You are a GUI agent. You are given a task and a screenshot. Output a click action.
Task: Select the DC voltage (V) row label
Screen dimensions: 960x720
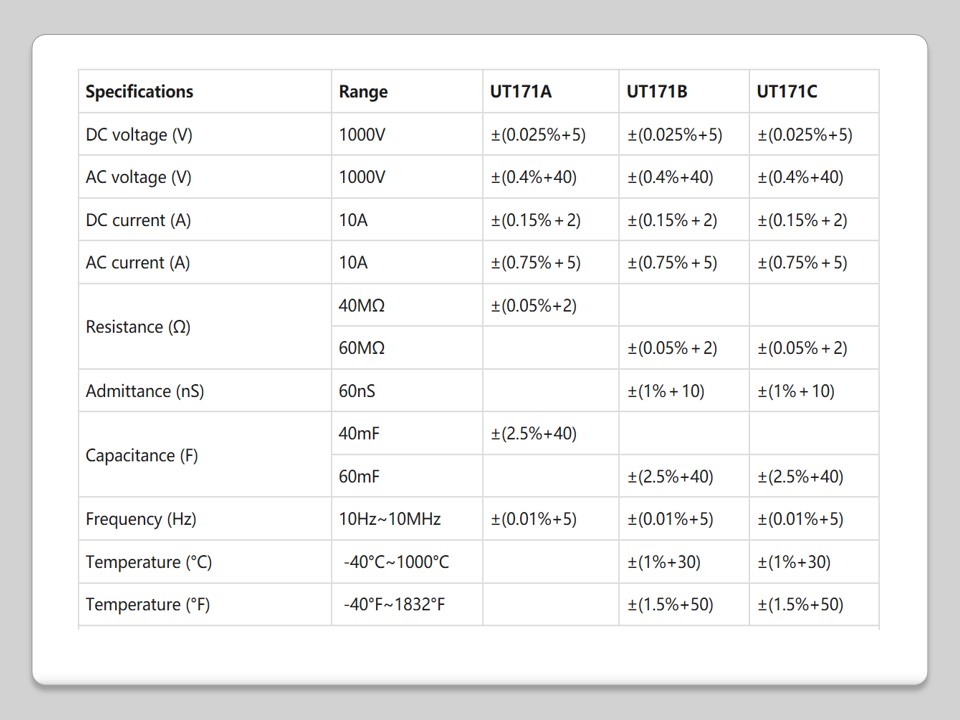(139, 135)
